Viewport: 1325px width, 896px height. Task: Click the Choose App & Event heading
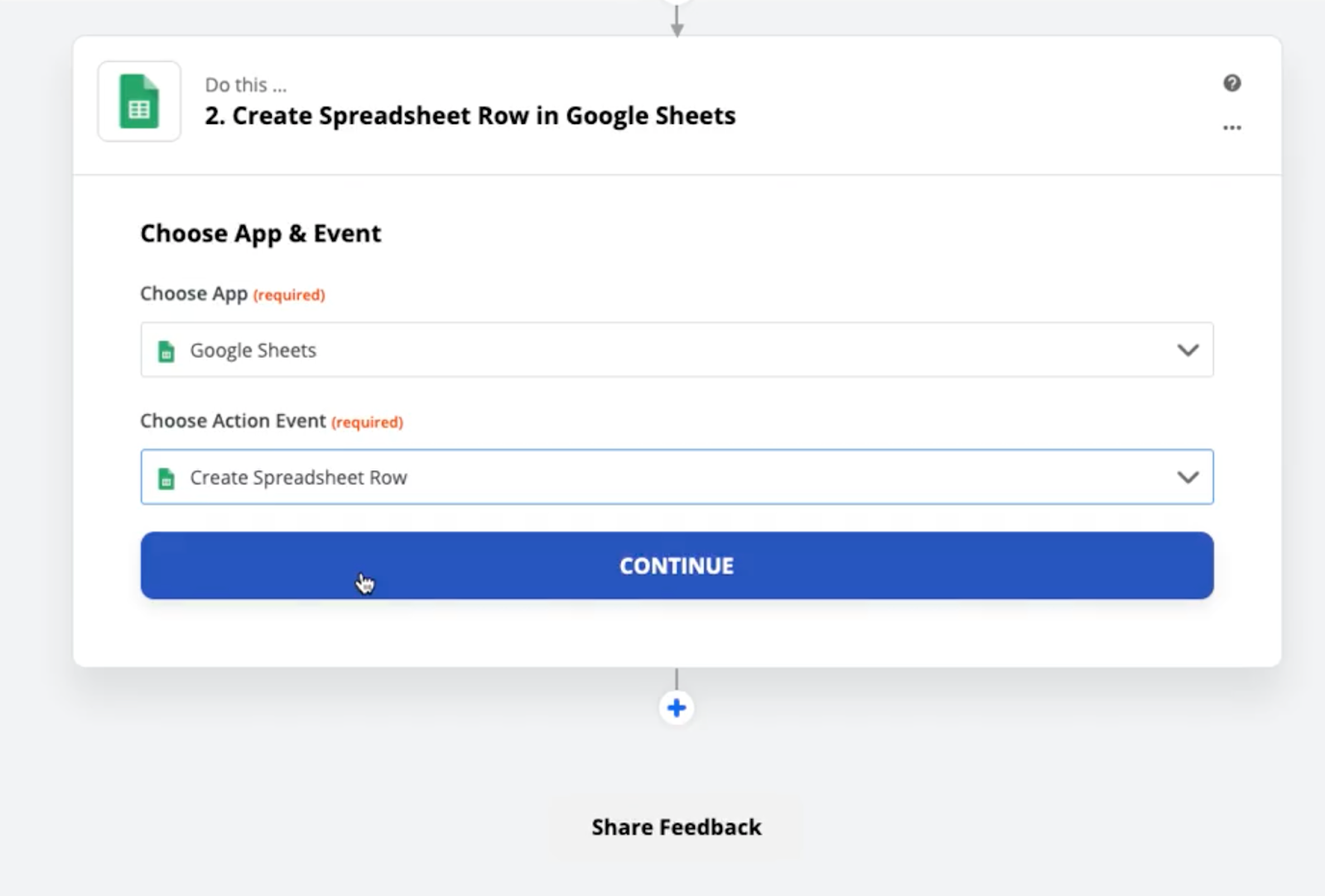(261, 234)
